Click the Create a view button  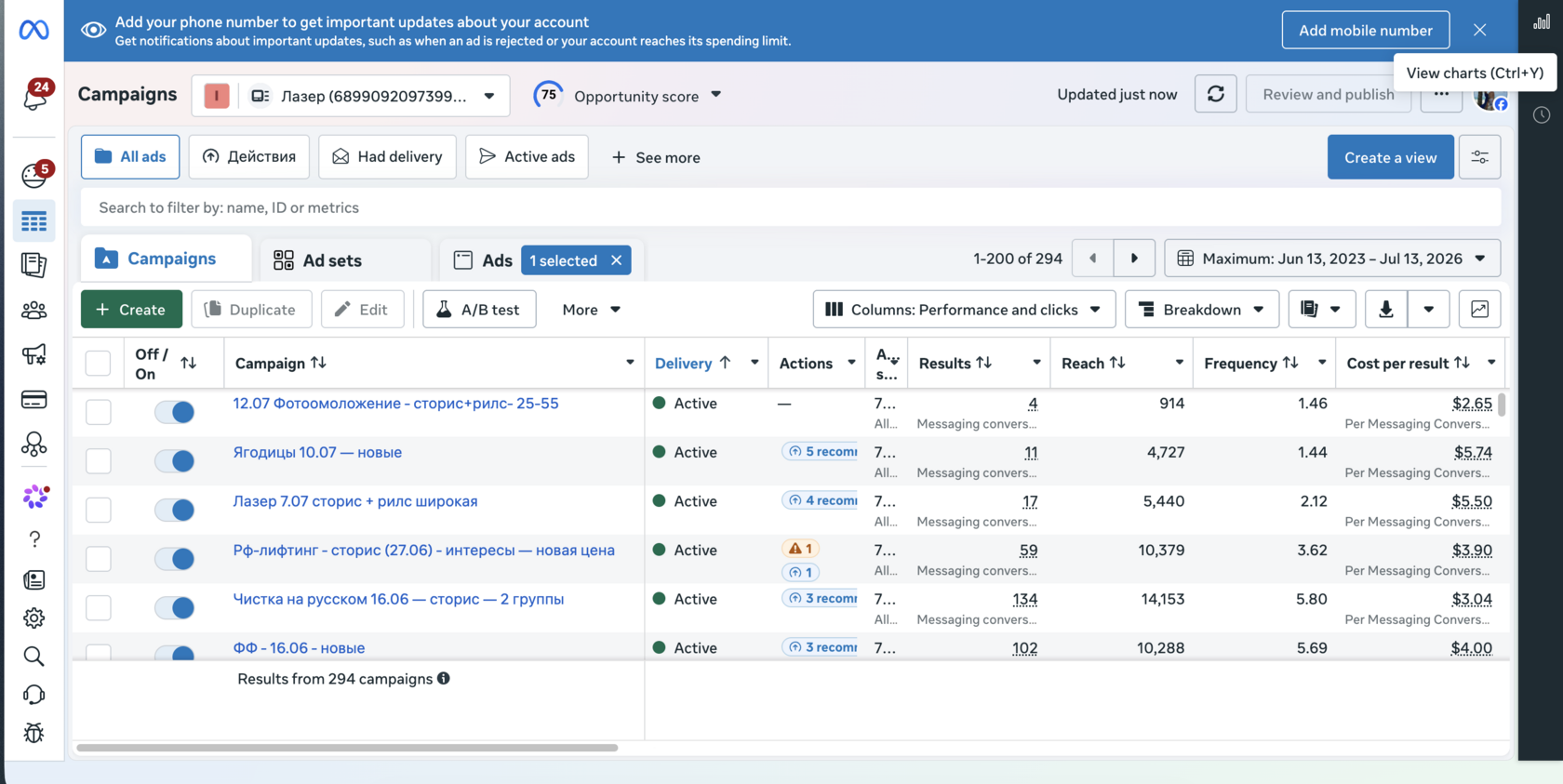(x=1390, y=157)
